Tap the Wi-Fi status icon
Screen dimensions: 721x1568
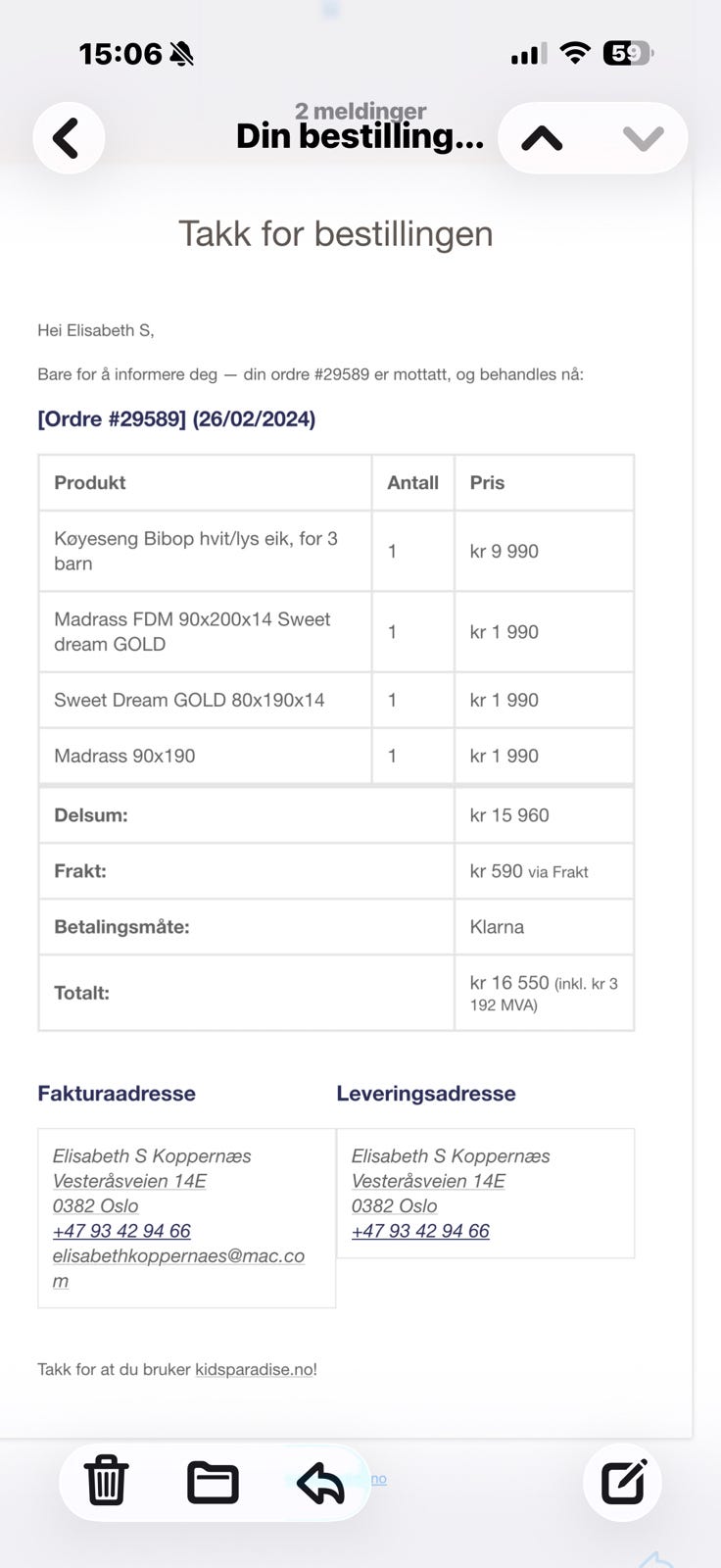(x=575, y=53)
